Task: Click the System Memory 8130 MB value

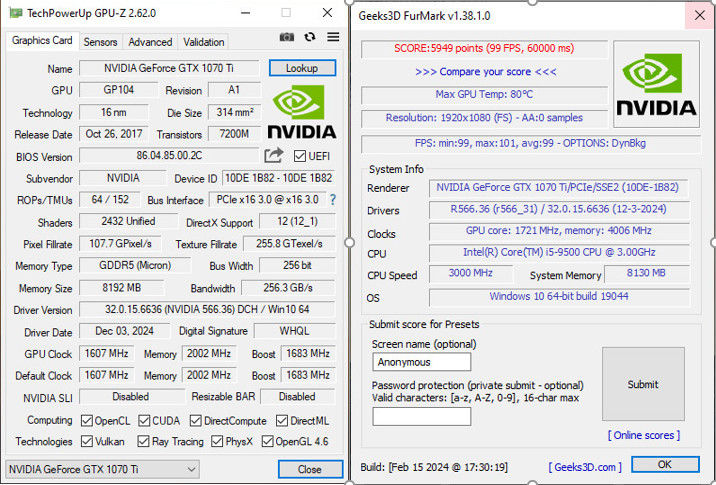Action: coord(646,273)
